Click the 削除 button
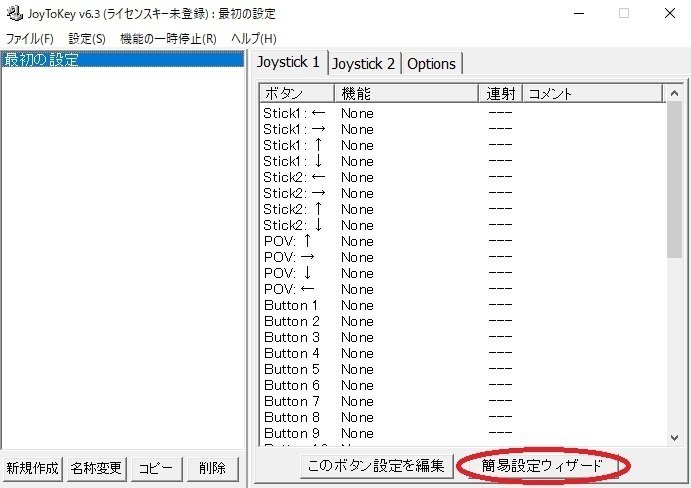 click(x=212, y=468)
